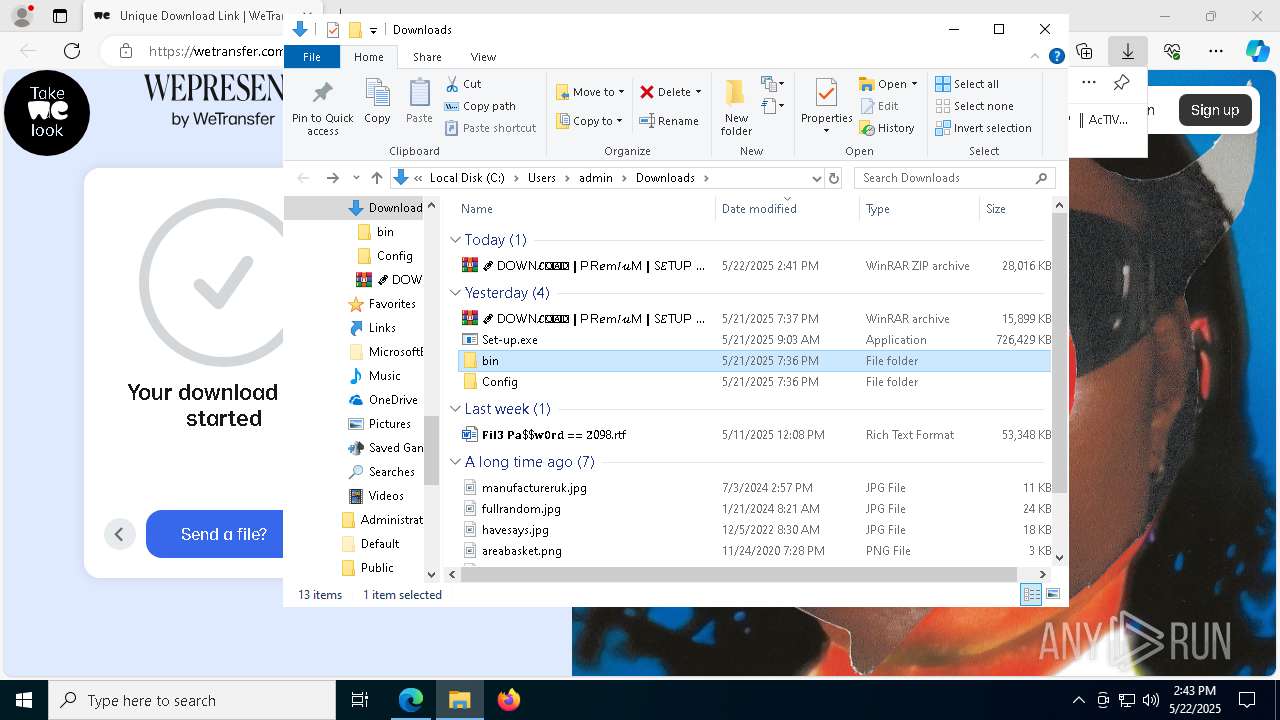The image size is (1280, 720).
Task: Click Invert selection in the ribbon
Action: tap(983, 128)
